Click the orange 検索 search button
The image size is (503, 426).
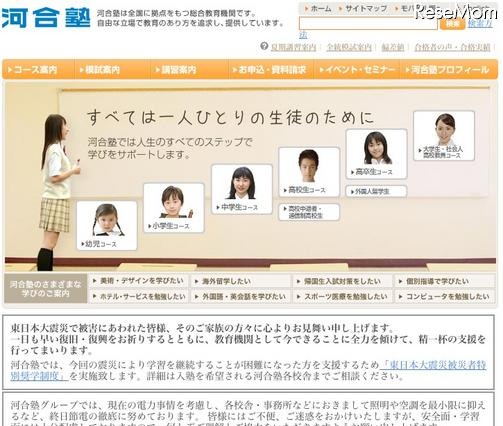coord(452,24)
